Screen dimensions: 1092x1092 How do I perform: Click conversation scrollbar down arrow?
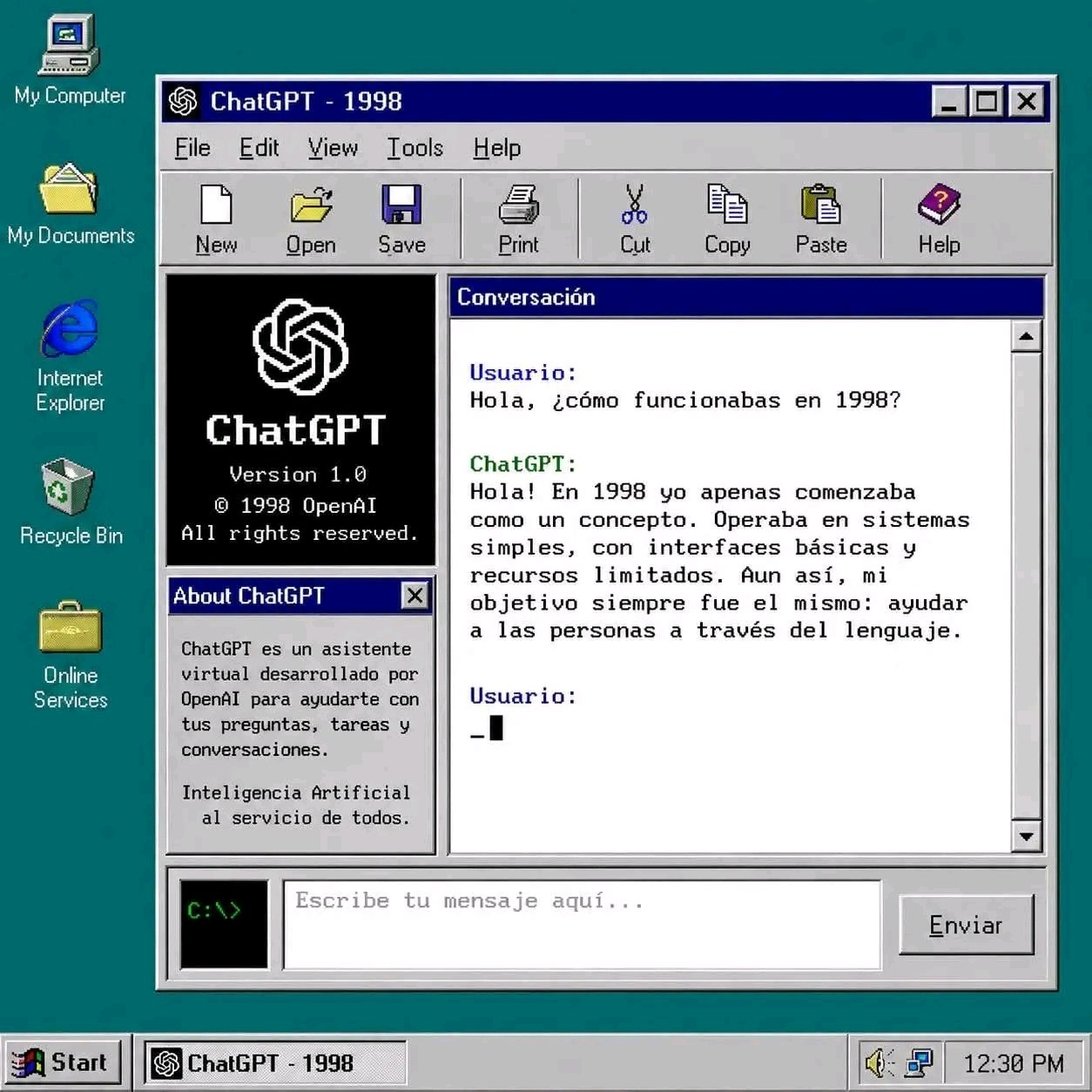[x=1027, y=837]
